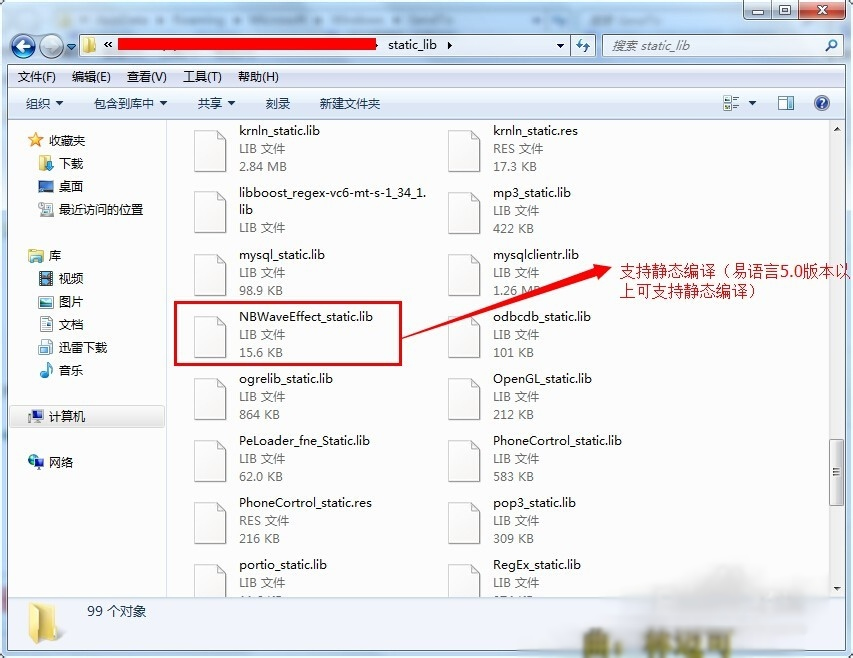Select file OpenGL_static.lib
This screenshot has height=658, width=853.
point(542,378)
